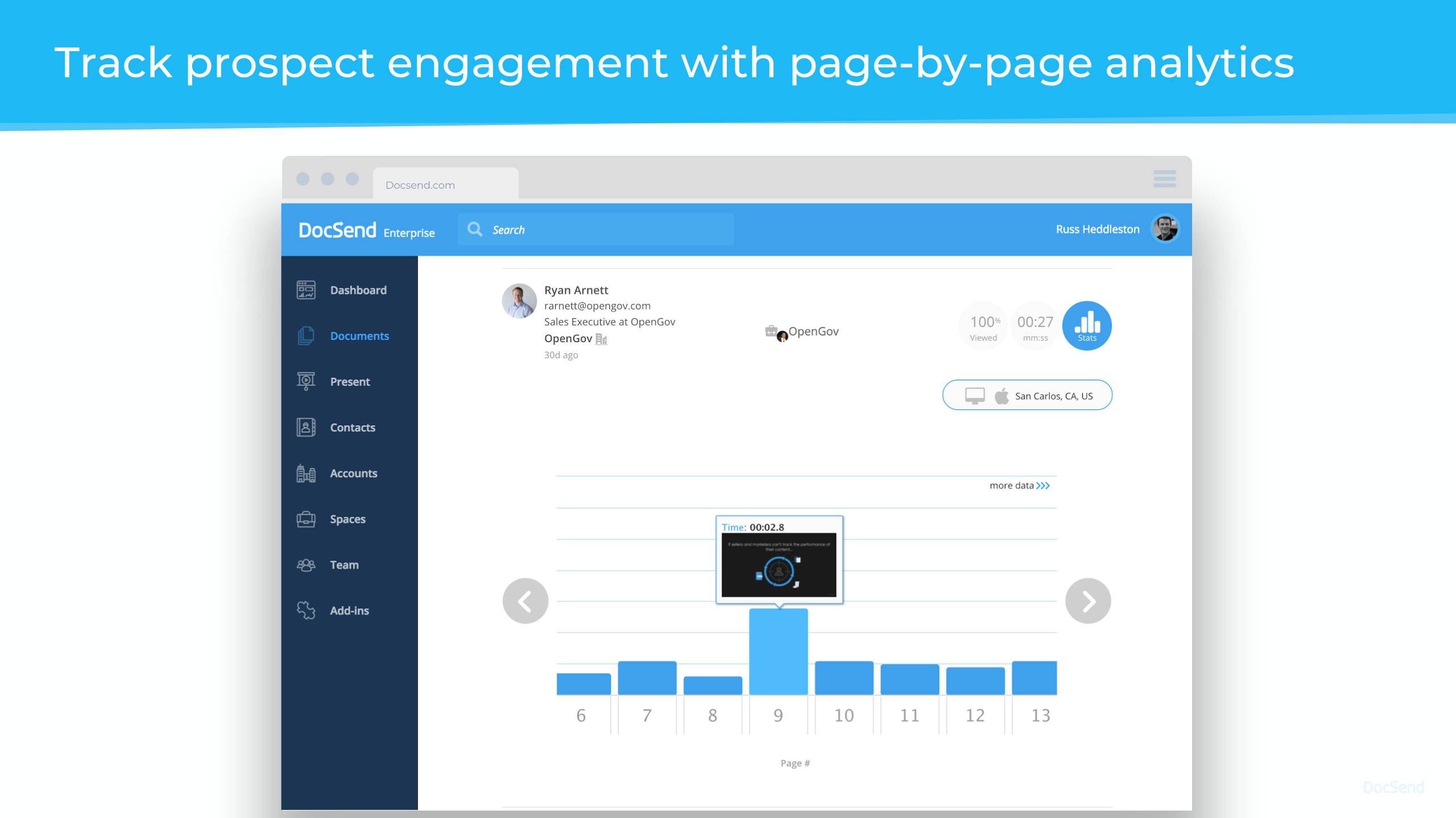Open Russ Heddleston's profile avatar
Viewport: 1456px width, 818px height.
click(x=1165, y=229)
